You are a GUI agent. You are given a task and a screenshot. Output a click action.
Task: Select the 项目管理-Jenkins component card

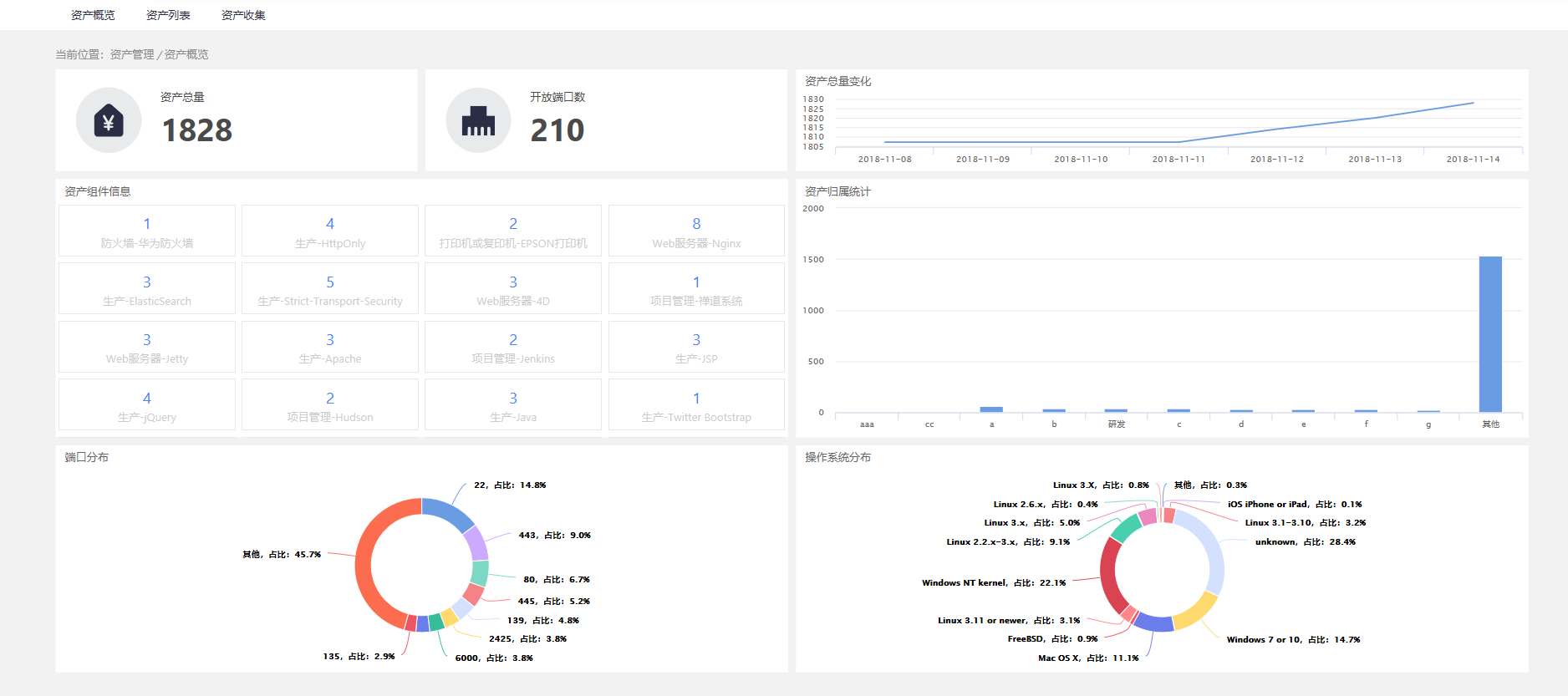[x=513, y=348]
